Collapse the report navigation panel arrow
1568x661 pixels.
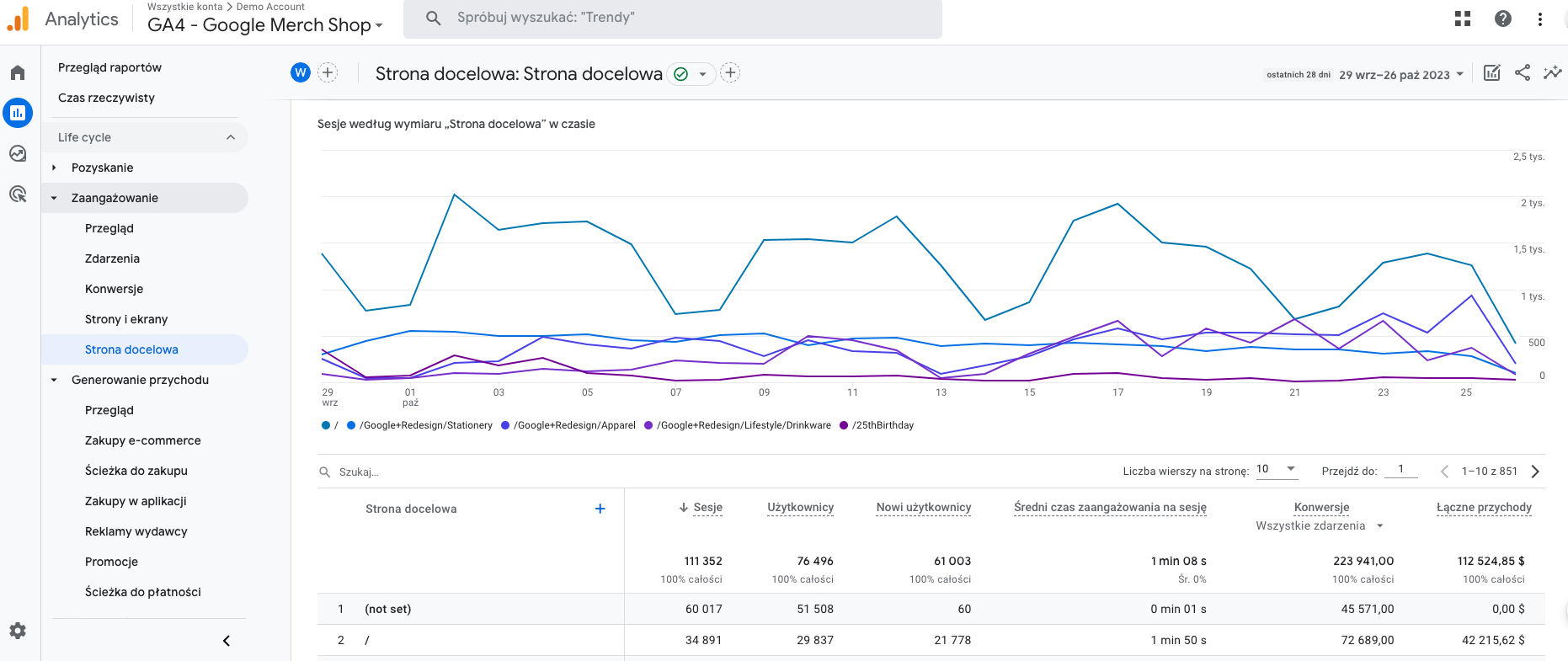(227, 641)
